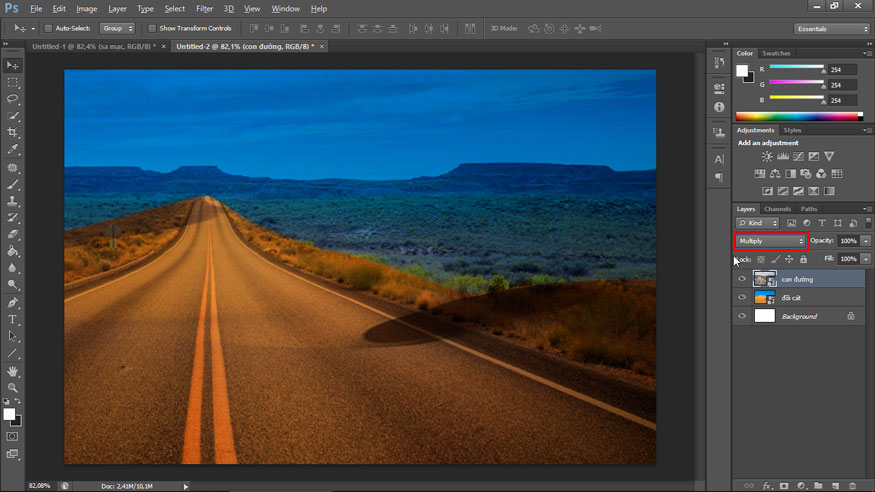Open the Filter menu
This screenshot has width=875, height=492.
pos(204,8)
